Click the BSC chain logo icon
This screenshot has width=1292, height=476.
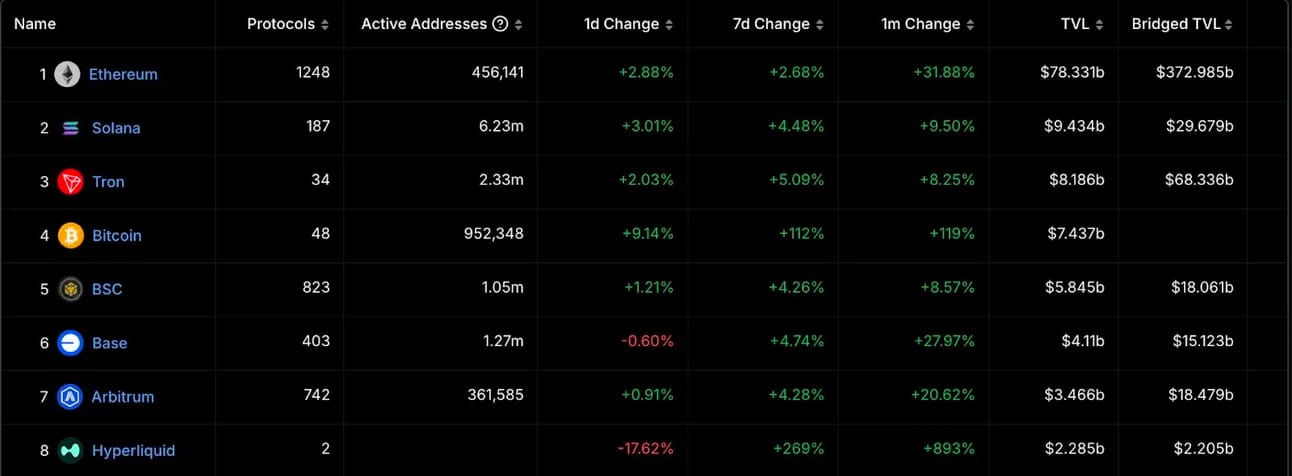pos(70,289)
